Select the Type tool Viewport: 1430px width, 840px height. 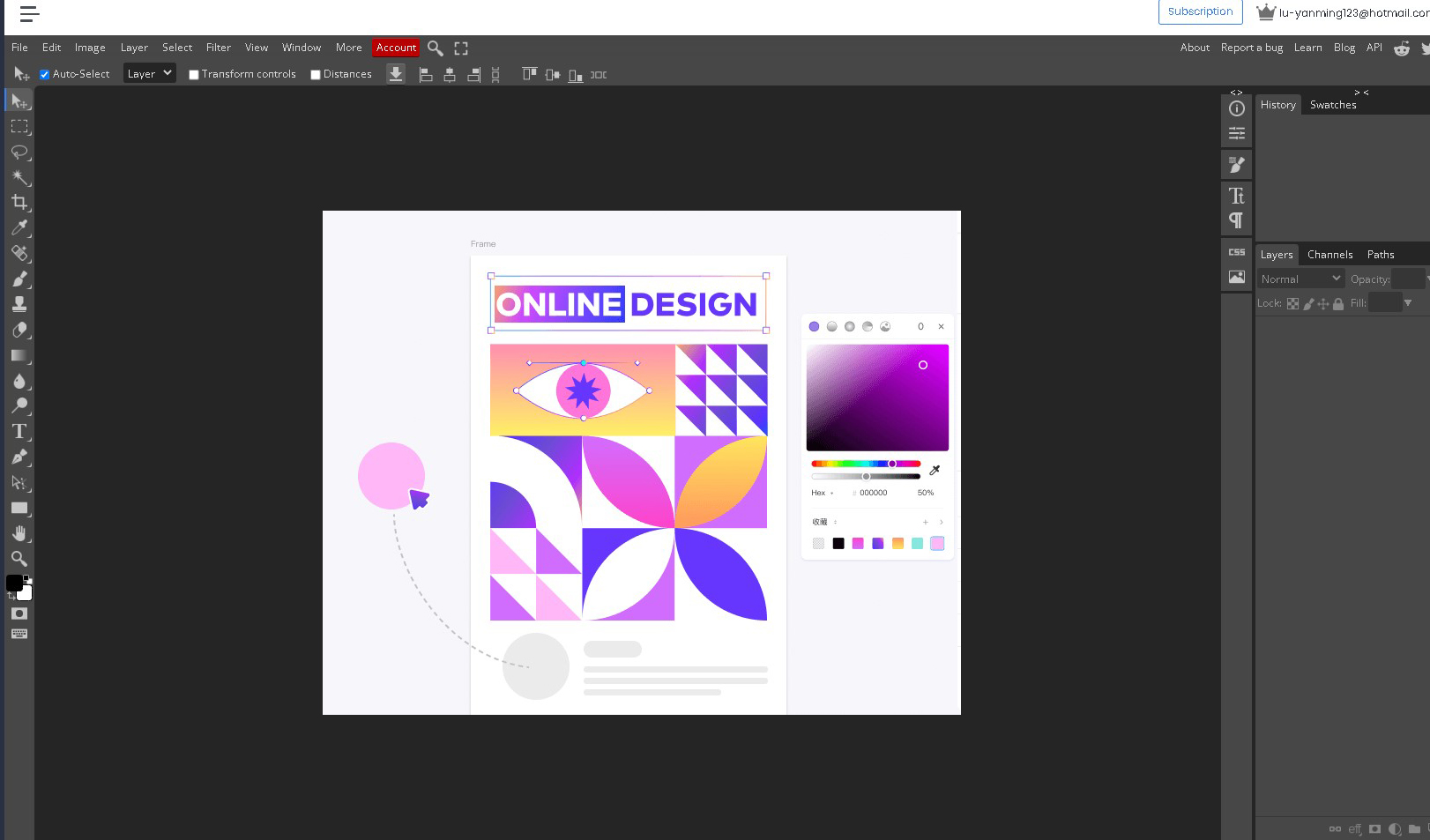coord(19,431)
